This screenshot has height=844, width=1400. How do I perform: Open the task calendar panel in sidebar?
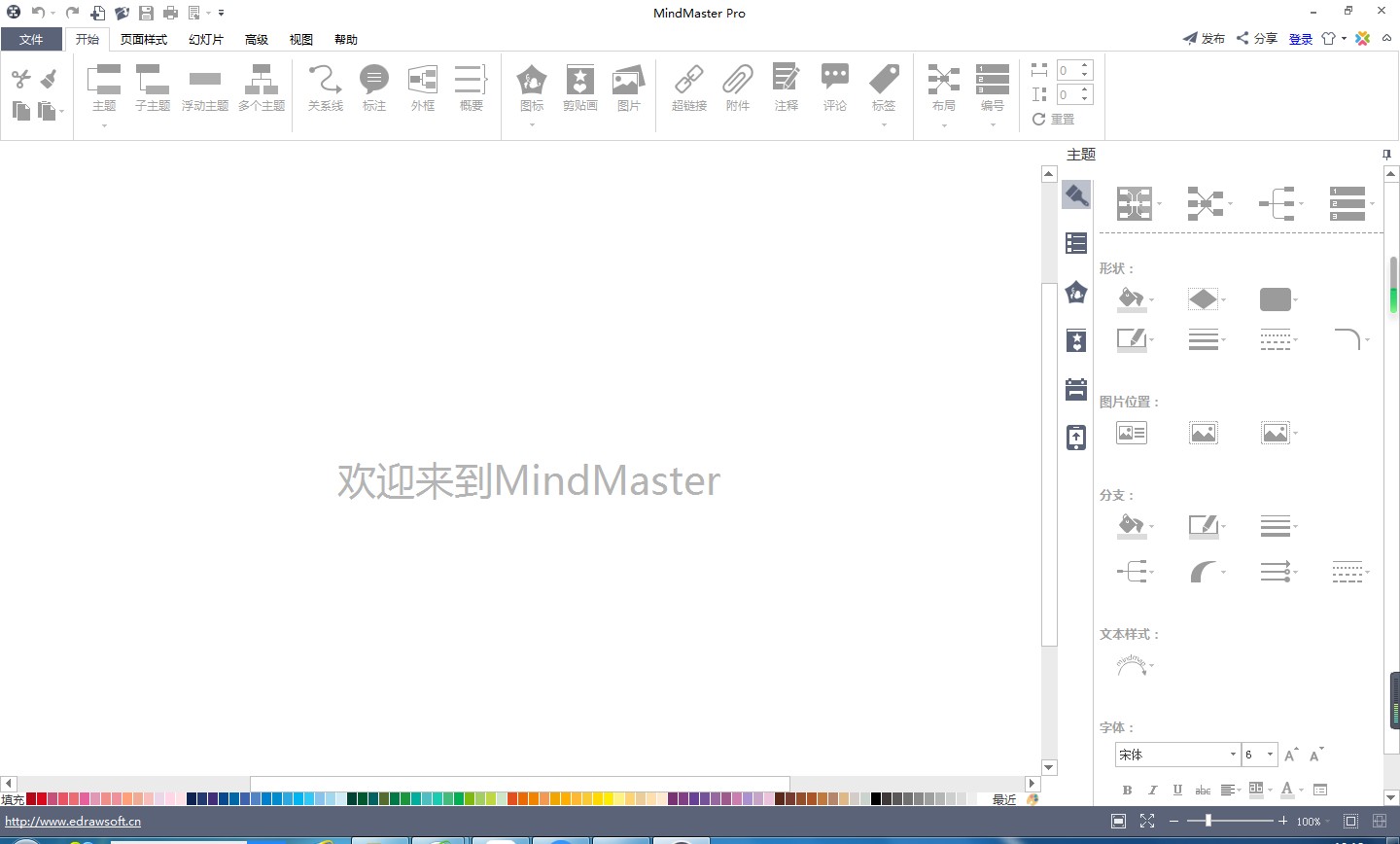pos(1076,389)
